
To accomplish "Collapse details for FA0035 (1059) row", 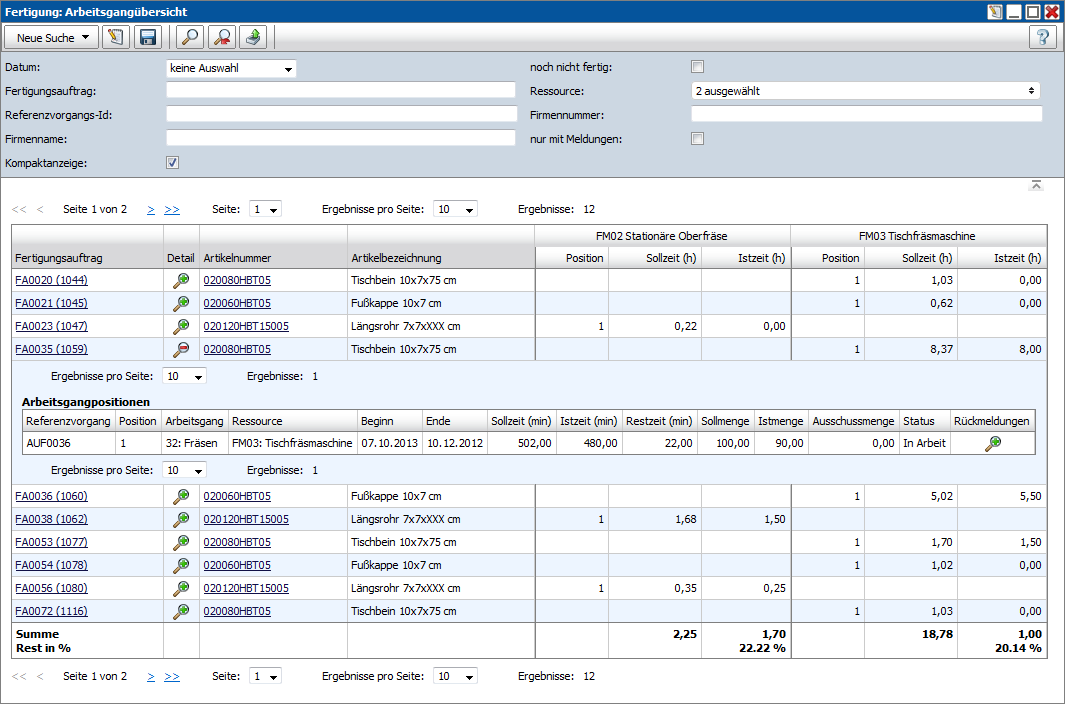I will [x=182, y=349].
